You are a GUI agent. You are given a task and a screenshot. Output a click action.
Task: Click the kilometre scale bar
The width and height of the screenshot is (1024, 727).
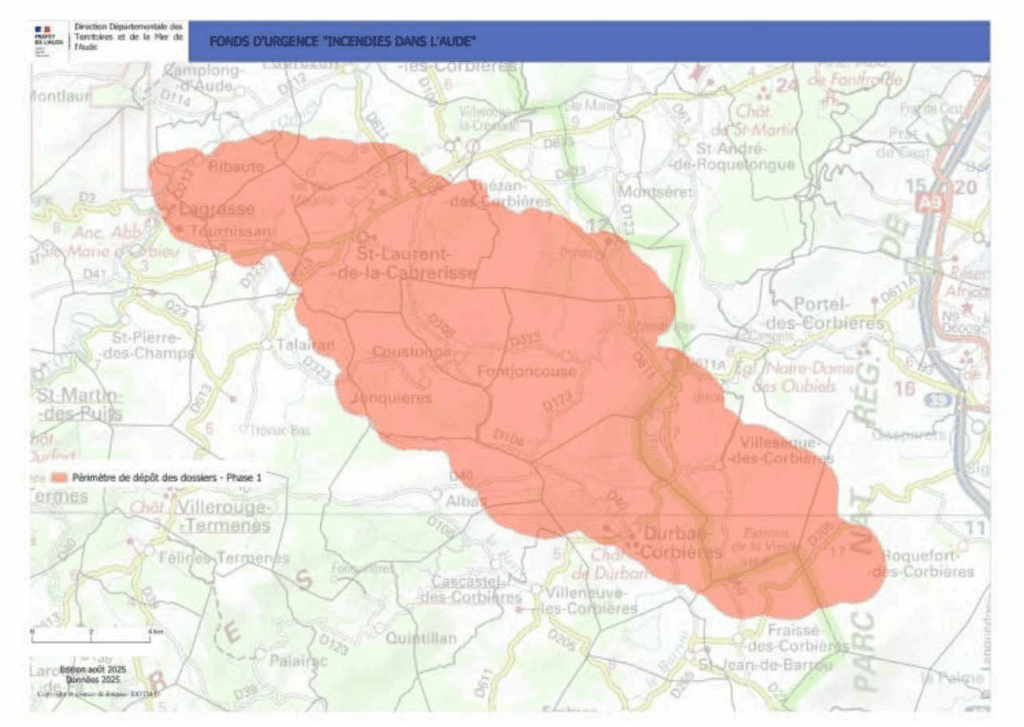[91, 633]
